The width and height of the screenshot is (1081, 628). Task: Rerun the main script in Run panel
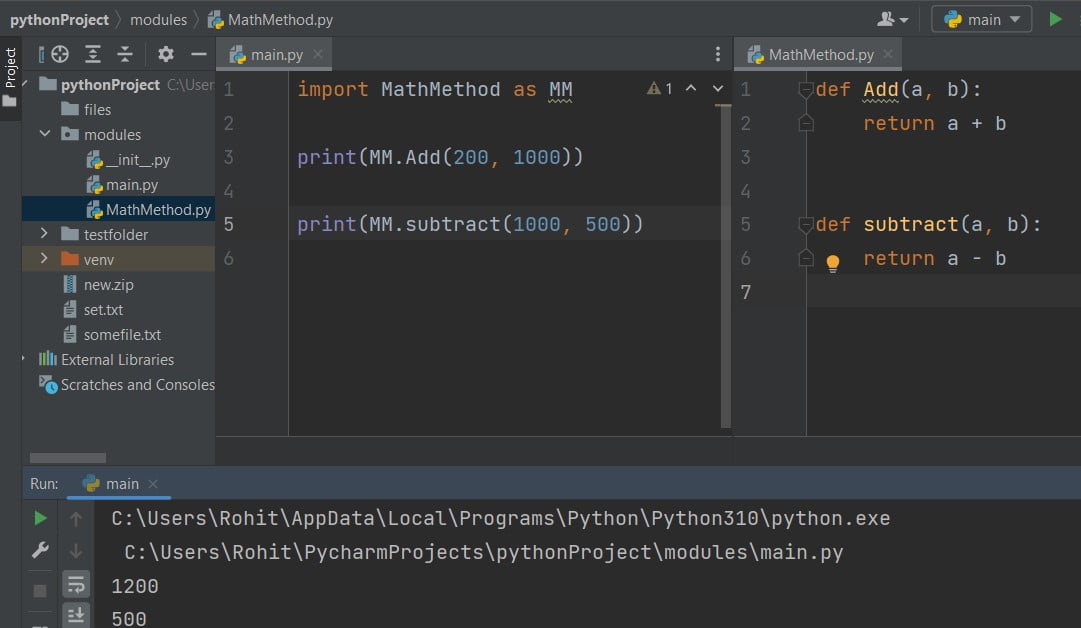pos(40,518)
